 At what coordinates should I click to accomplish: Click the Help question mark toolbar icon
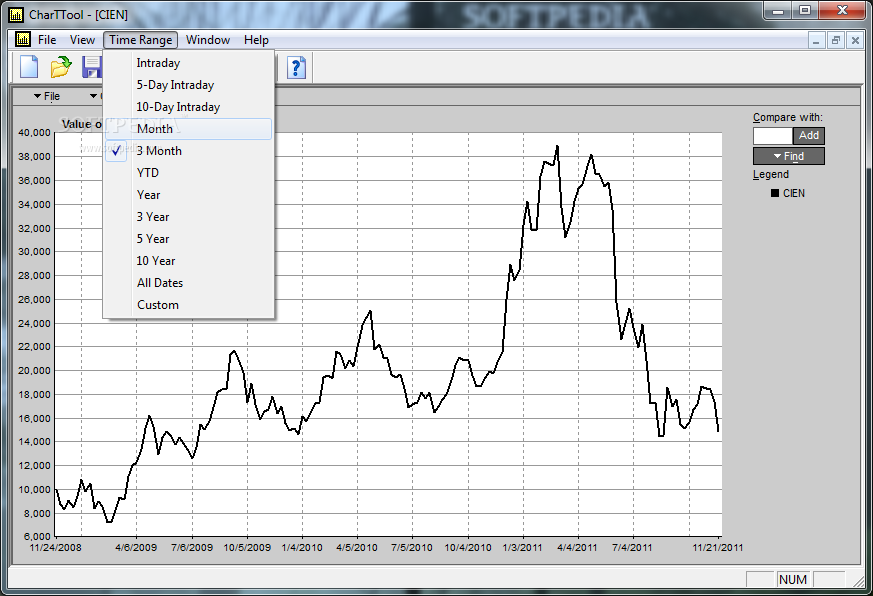tap(296, 67)
